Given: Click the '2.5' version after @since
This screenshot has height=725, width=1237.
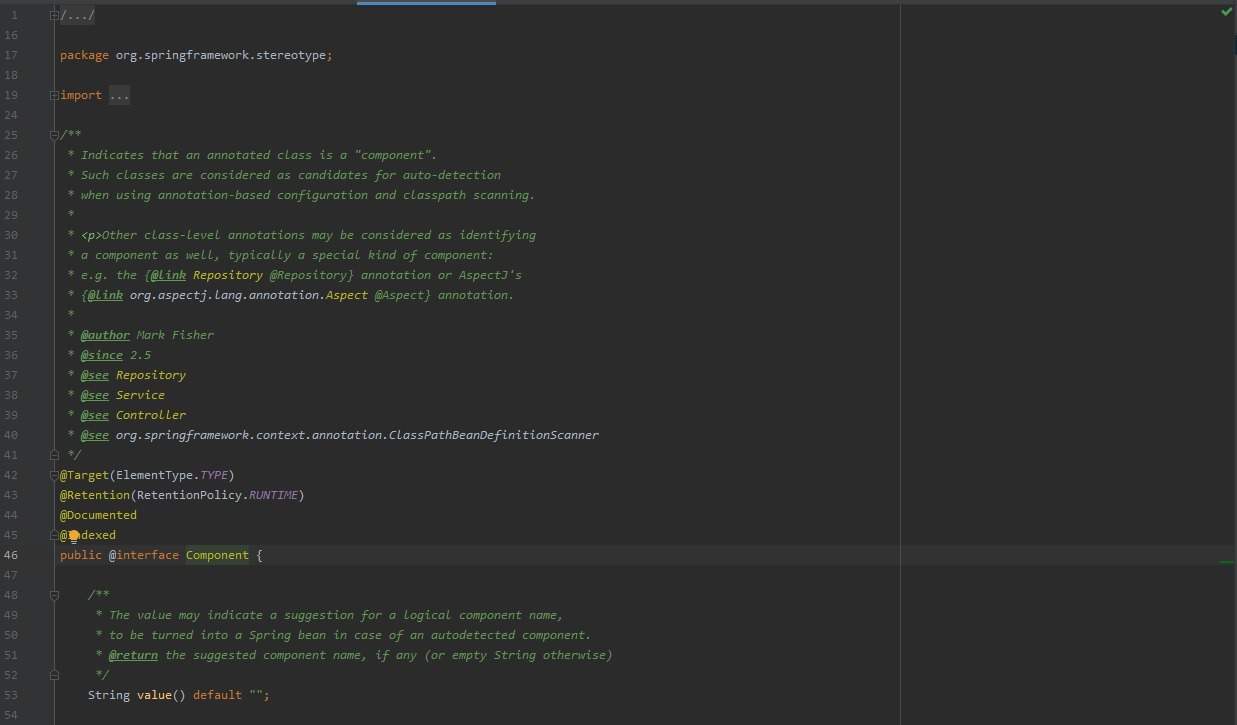Looking at the screenshot, I should [x=140, y=355].
